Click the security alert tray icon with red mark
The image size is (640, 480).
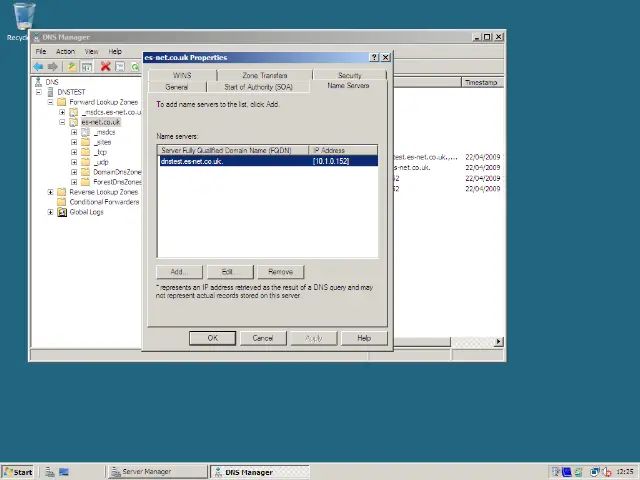pos(607,472)
